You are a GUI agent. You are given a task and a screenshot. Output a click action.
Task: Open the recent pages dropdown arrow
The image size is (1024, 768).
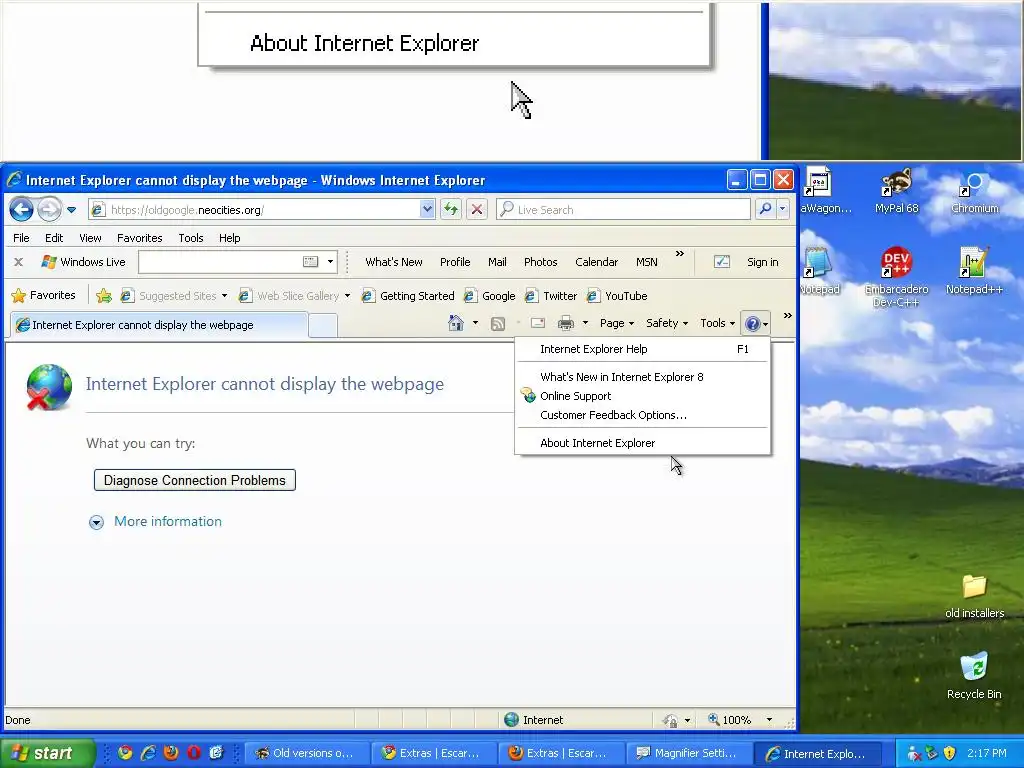tap(71, 210)
